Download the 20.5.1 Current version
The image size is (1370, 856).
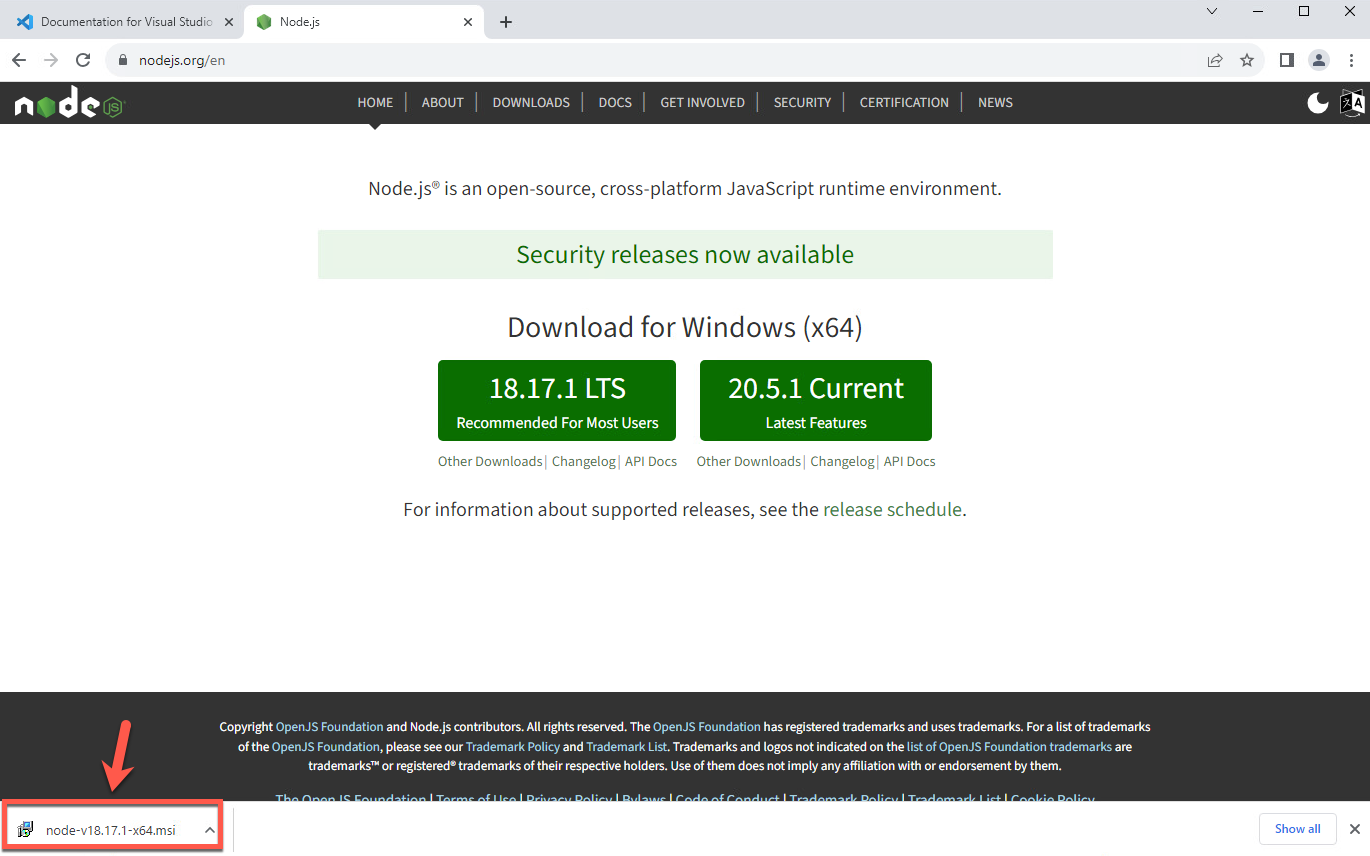tap(815, 400)
